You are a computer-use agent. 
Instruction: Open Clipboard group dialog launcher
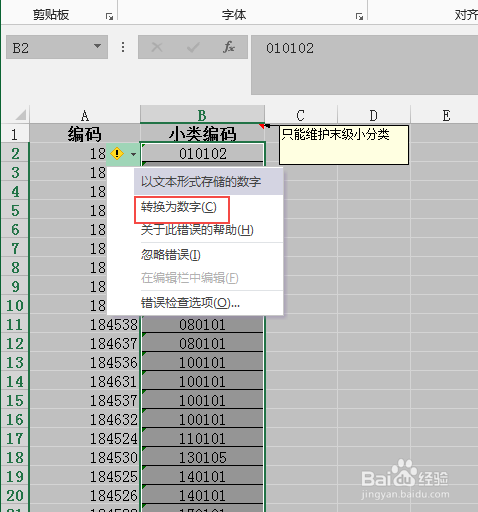tap(109, 16)
